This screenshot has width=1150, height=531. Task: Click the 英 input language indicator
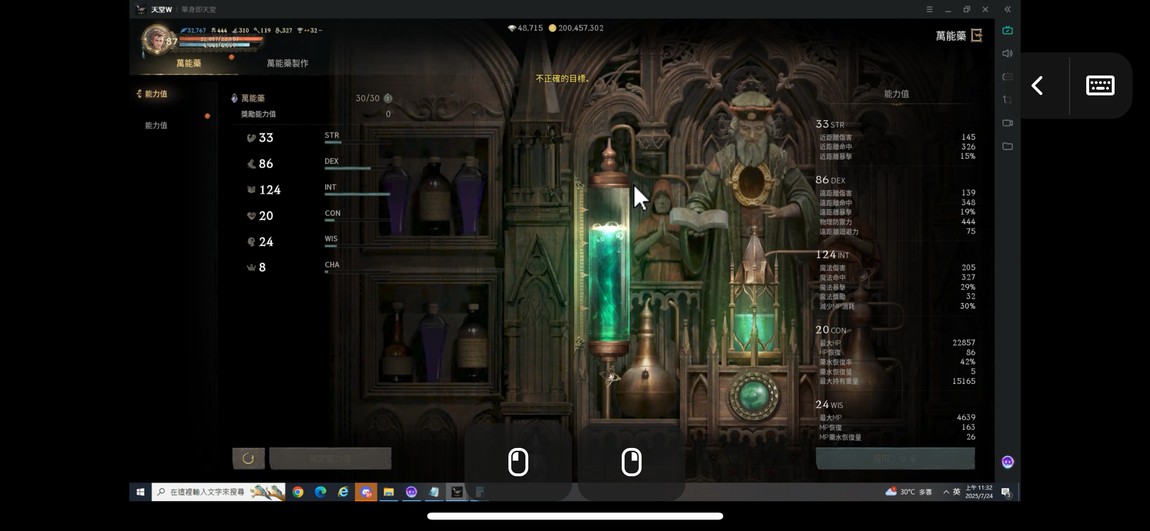click(x=956, y=491)
